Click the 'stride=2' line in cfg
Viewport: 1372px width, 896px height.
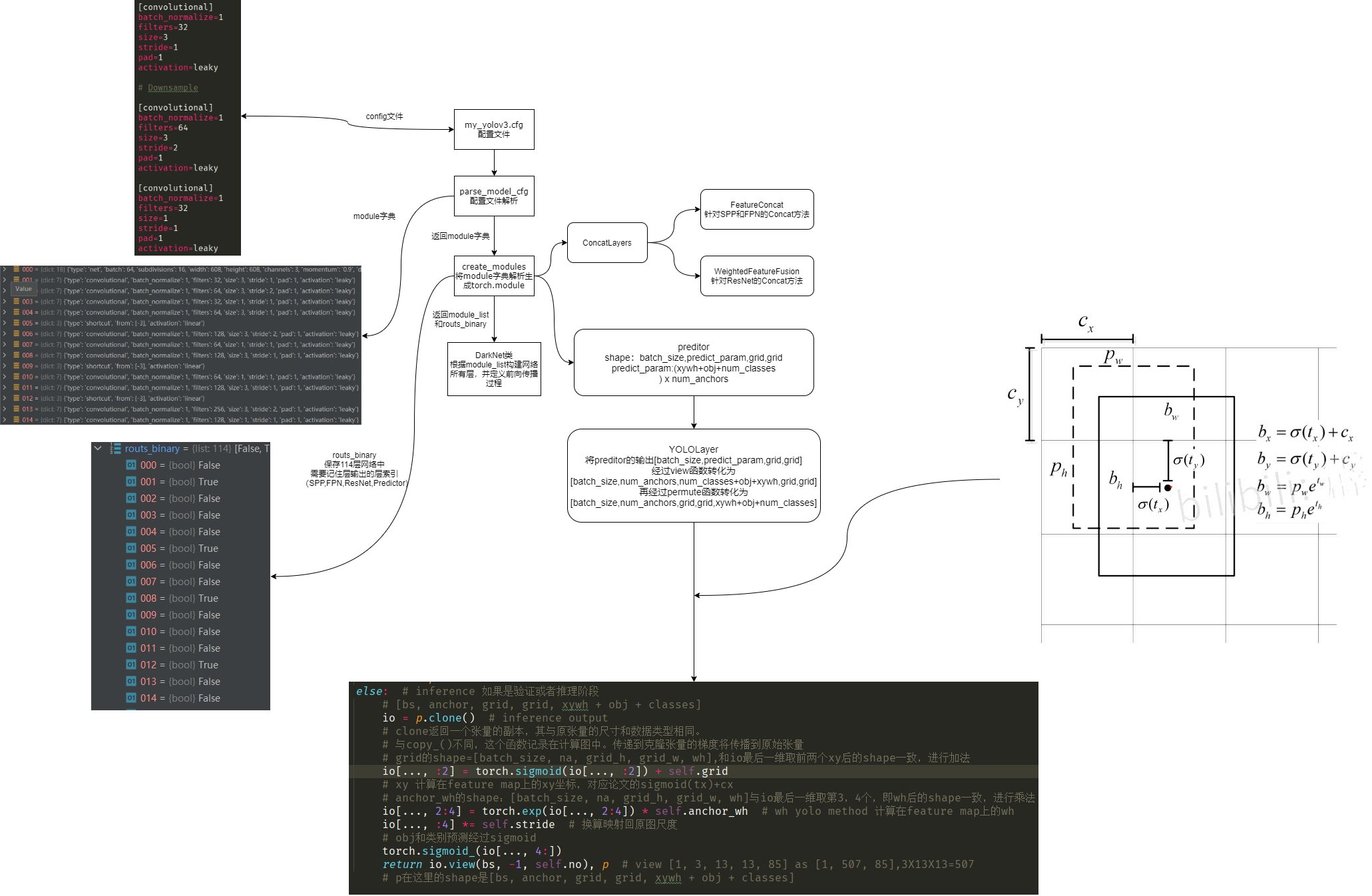click(x=158, y=148)
